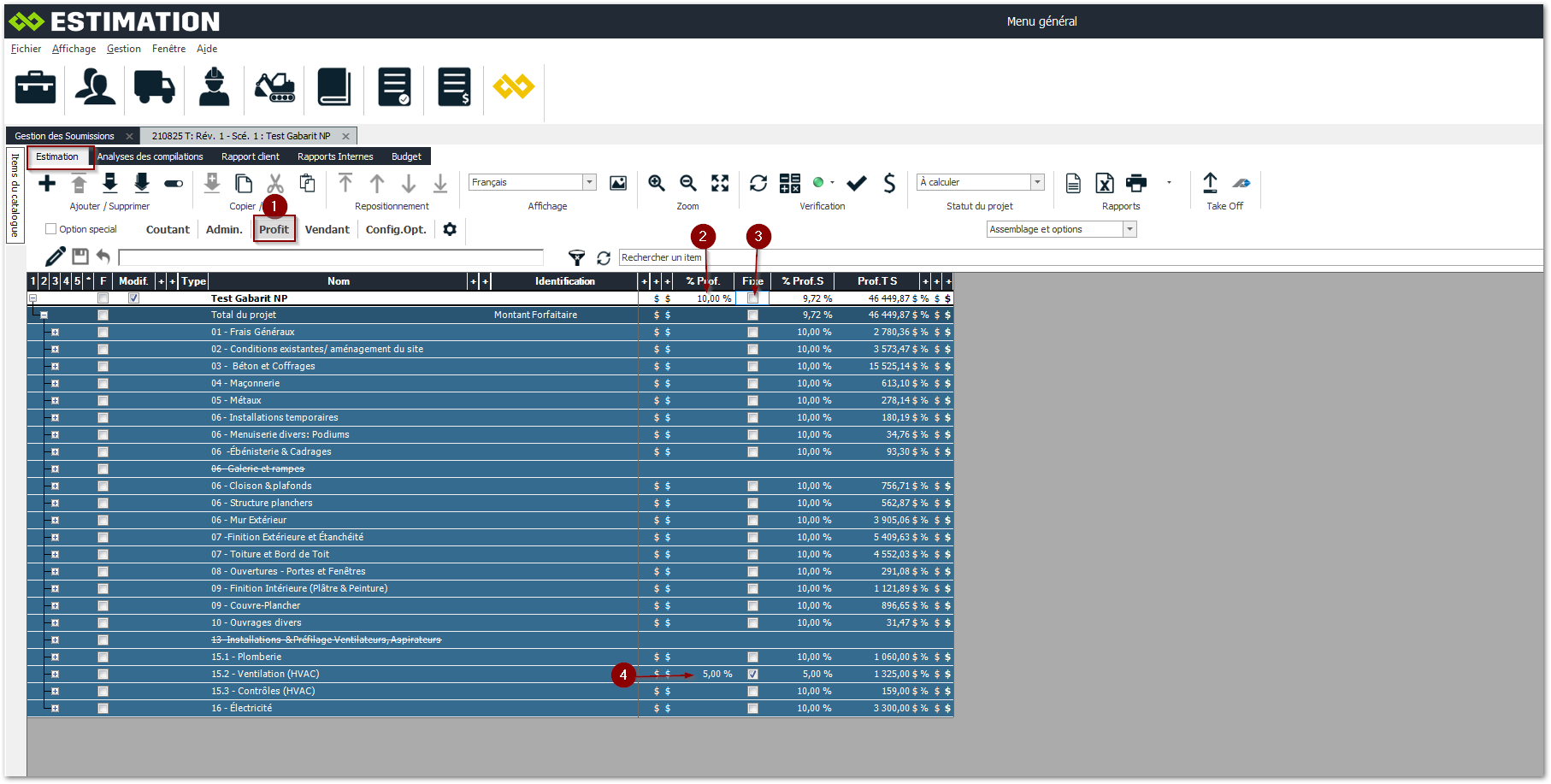Viewport: 1551px width, 784px height.
Task: Toggle the Modif. checkbox on Test Gabarit NP
Action: pos(133,298)
